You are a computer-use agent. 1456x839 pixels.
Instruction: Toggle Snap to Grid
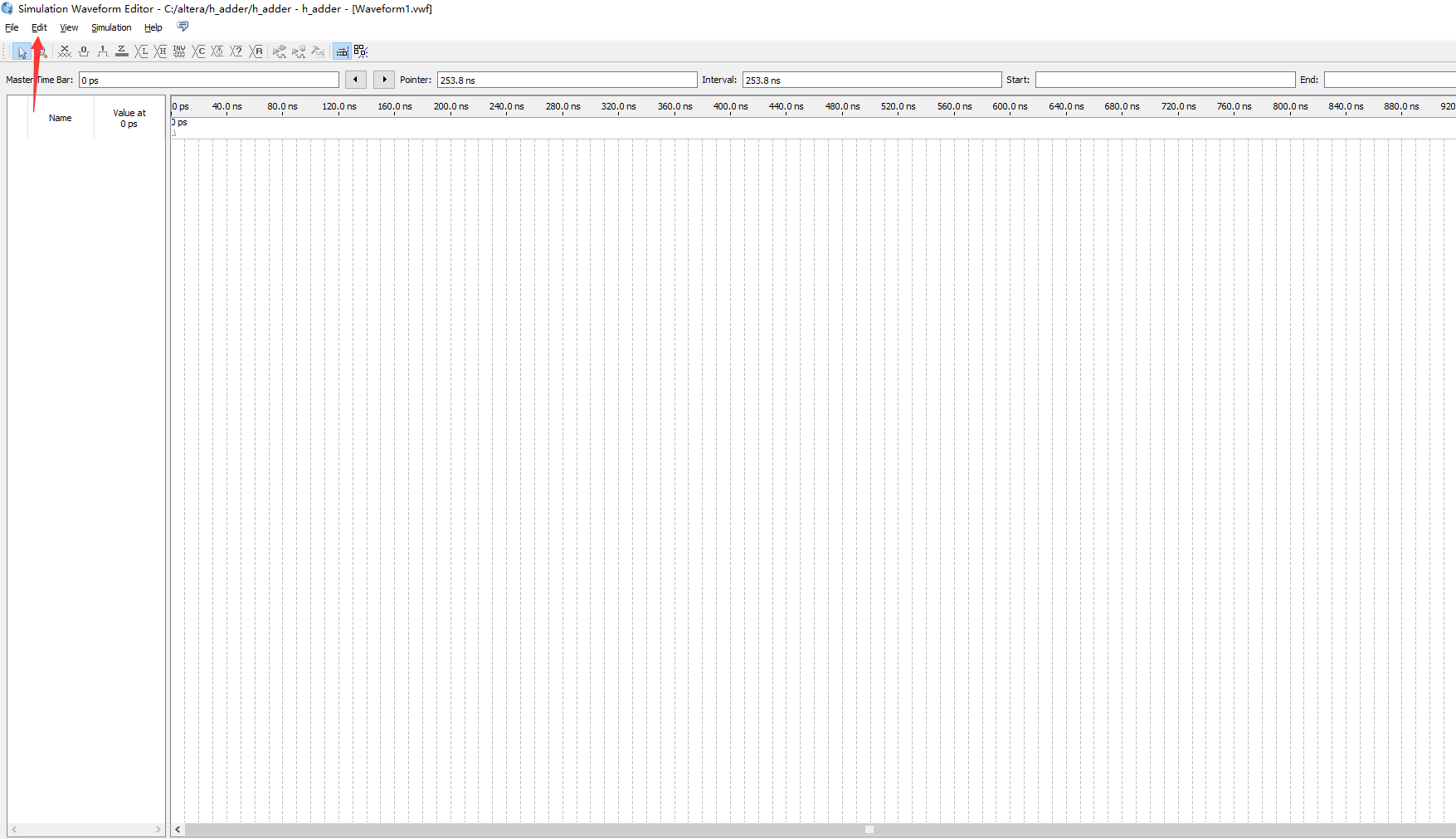pos(342,51)
